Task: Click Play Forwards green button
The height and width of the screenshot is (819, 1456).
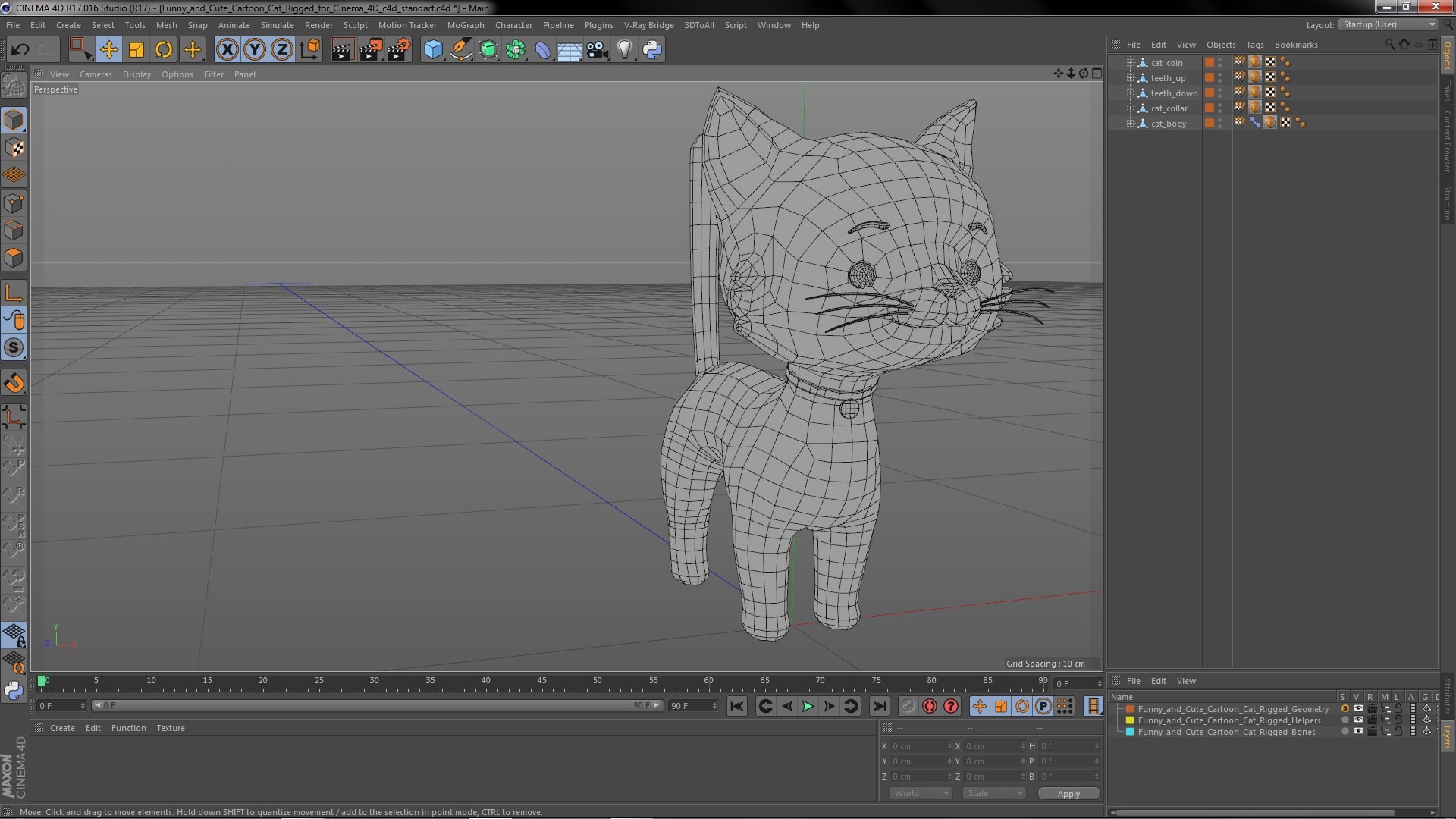Action: (808, 706)
